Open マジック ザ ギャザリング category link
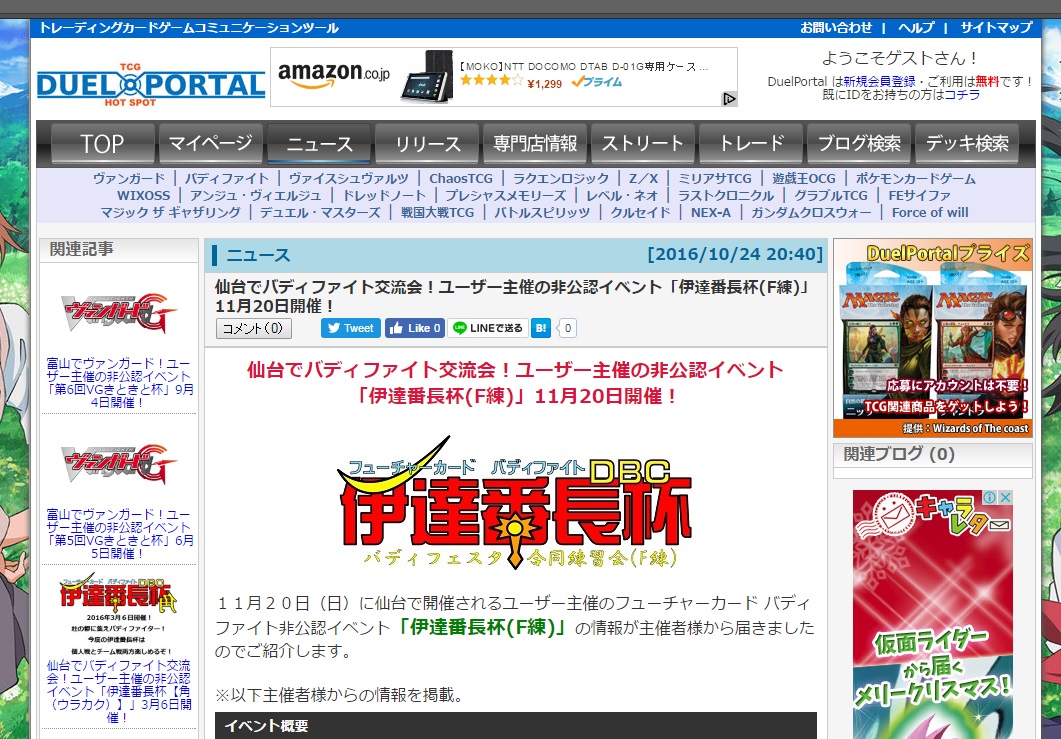Image resolution: width=1061 pixels, height=739 pixels. click(x=171, y=212)
